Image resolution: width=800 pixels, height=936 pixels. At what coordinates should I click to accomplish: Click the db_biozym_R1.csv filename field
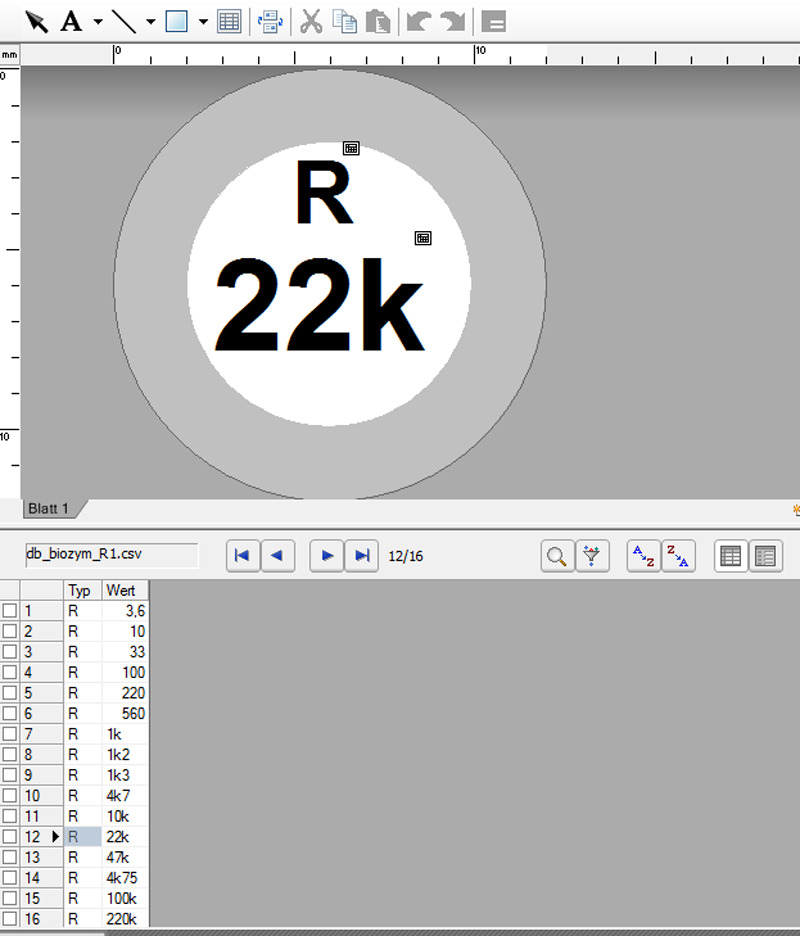[x=111, y=555]
